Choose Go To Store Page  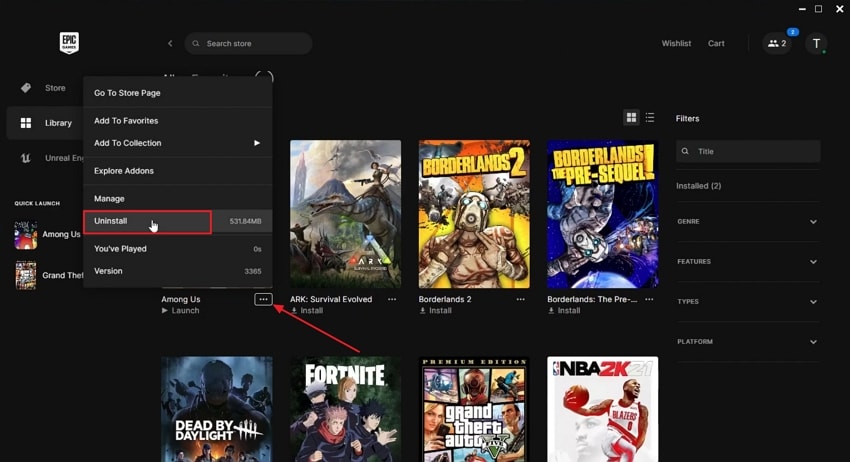(178, 93)
